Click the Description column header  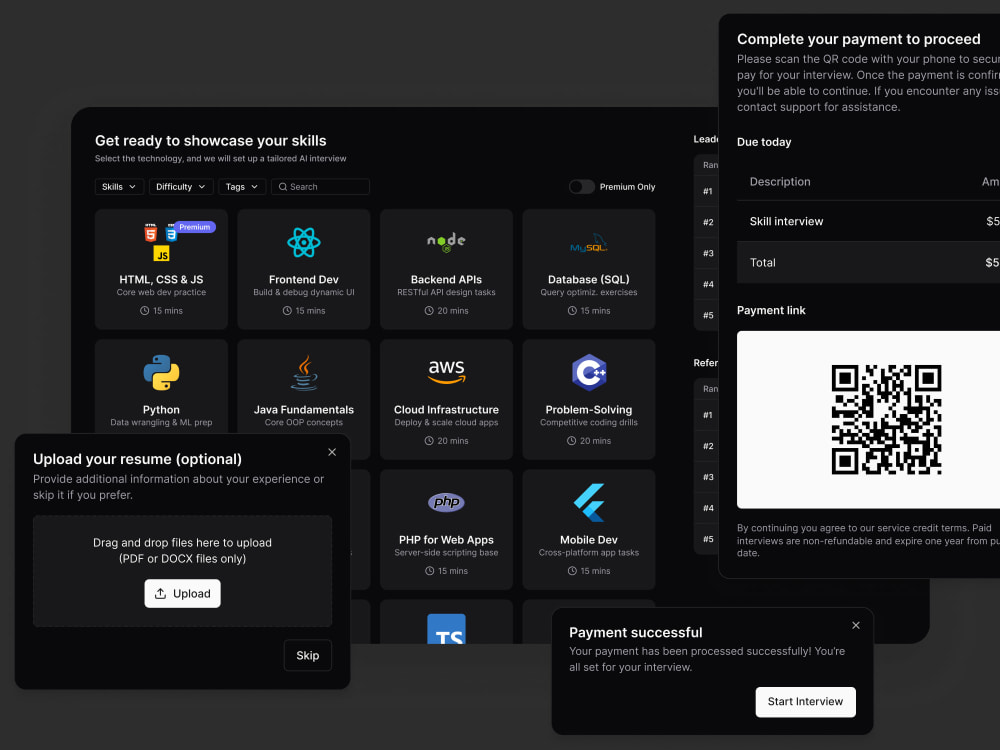coord(780,182)
